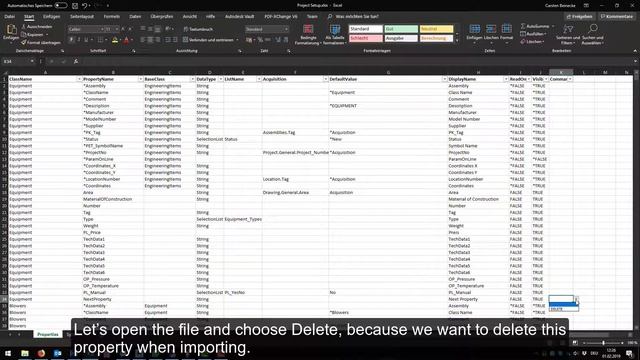Viewport: 640px width, 360px height.
Task: Open the Datei menu
Action: 9,17
